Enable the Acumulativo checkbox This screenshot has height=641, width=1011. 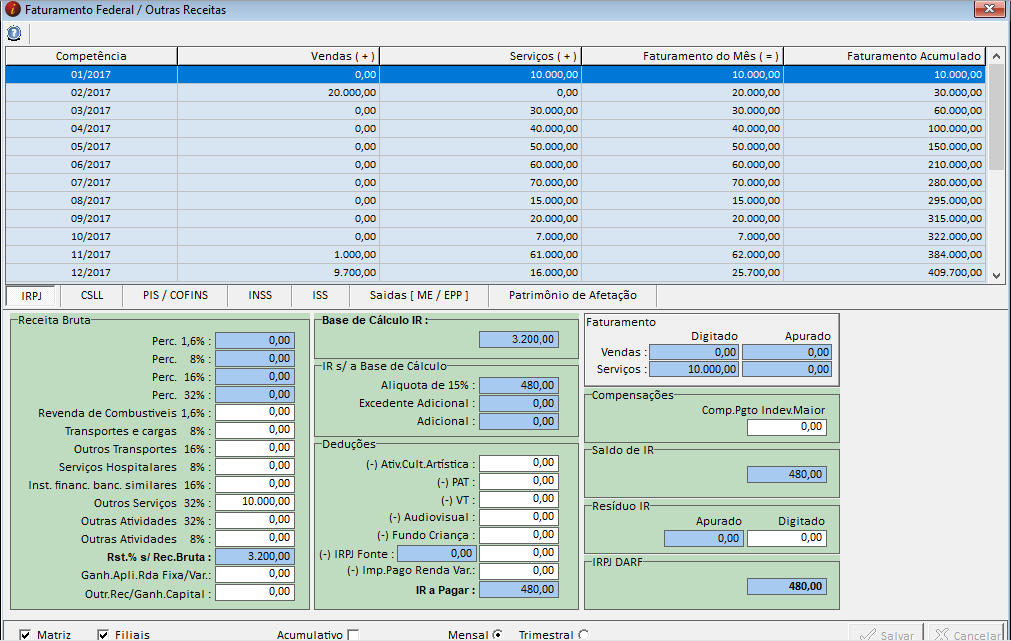tap(353, 635)
